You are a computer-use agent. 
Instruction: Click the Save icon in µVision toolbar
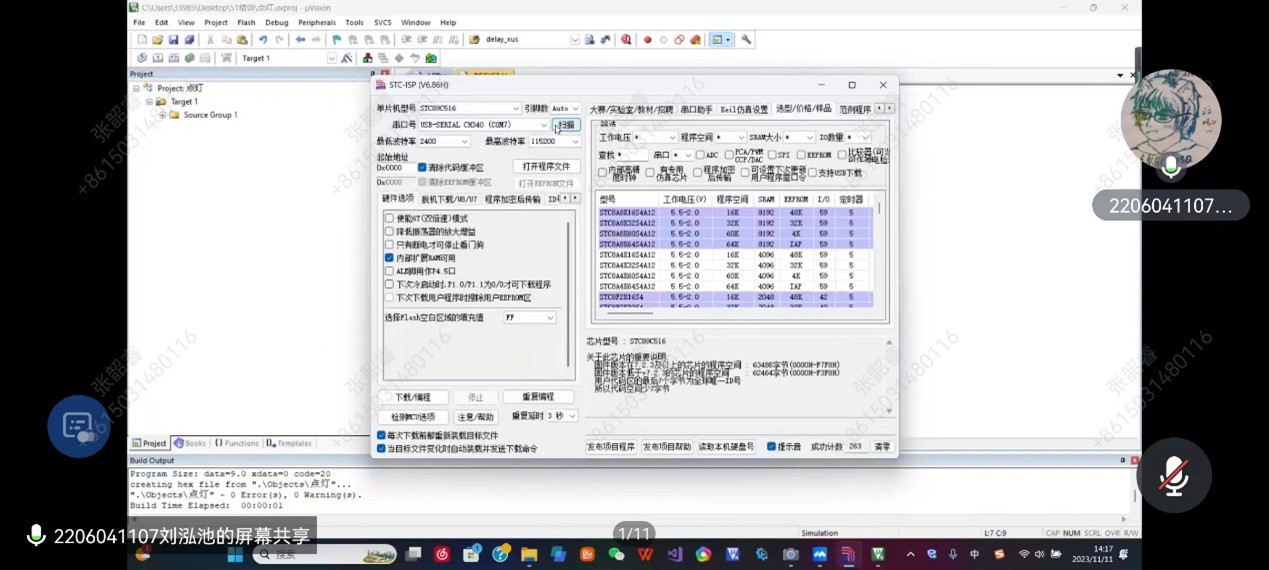click(174, 40)
